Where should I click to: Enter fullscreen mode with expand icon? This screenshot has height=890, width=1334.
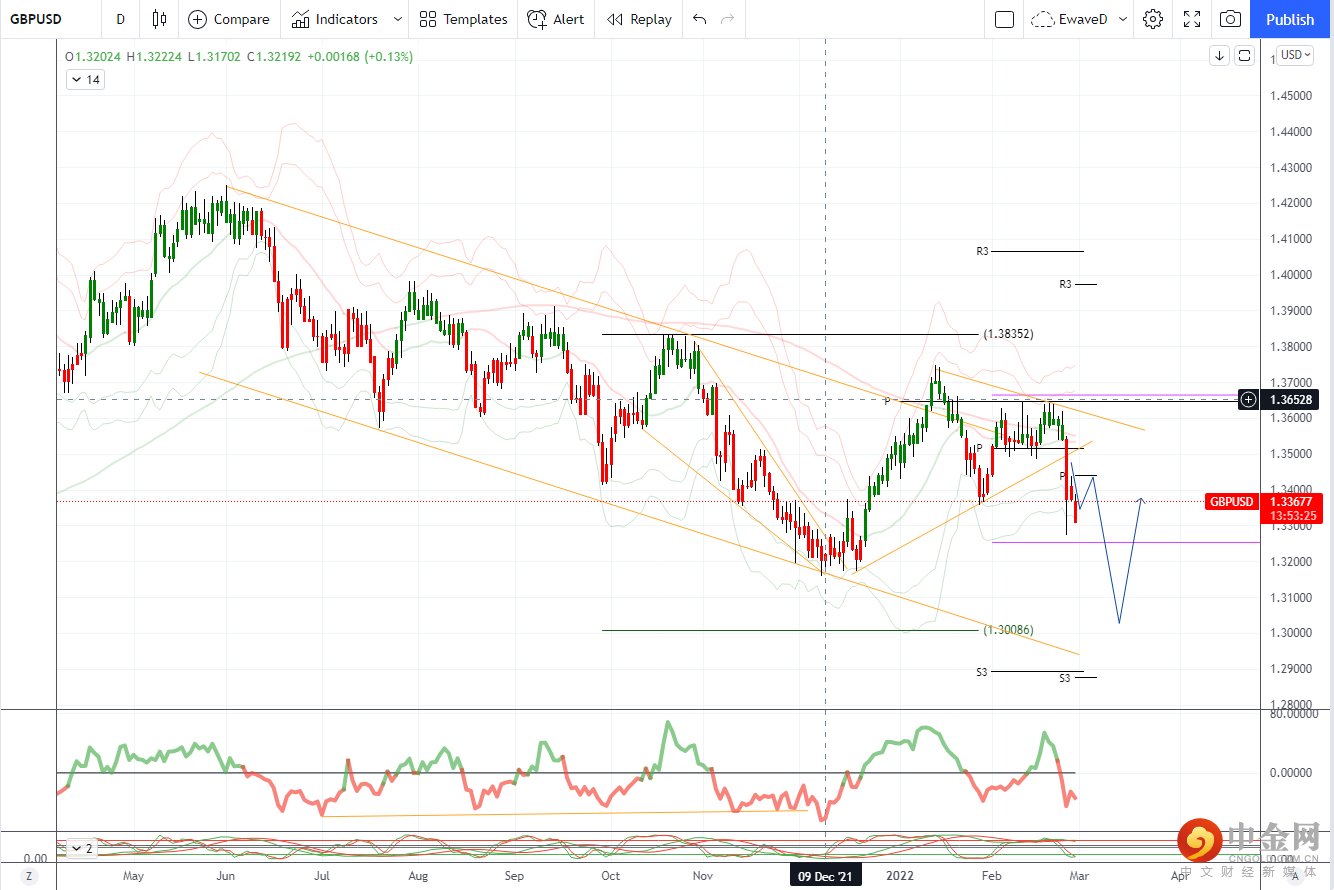tap(1192, 19)
